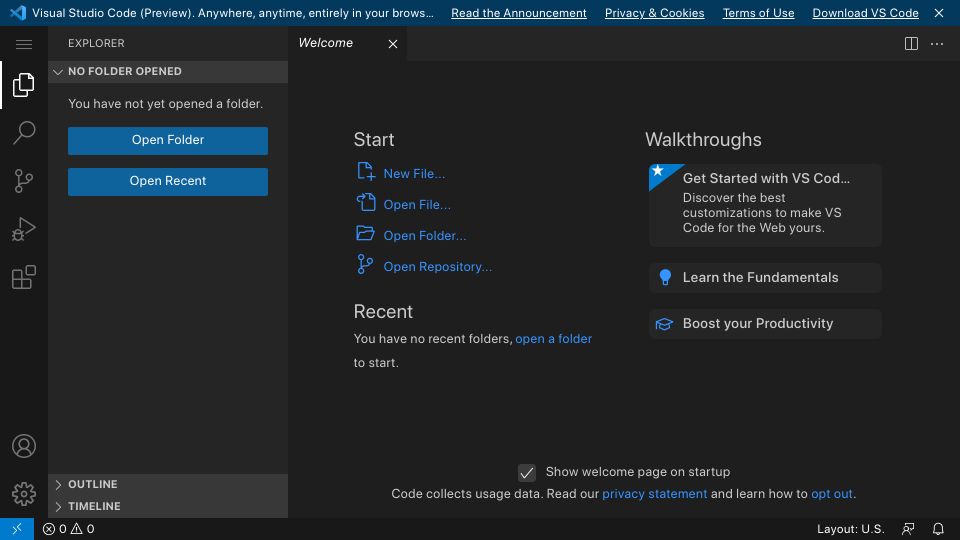Select the Explorer files icon

tap(24, 84)
